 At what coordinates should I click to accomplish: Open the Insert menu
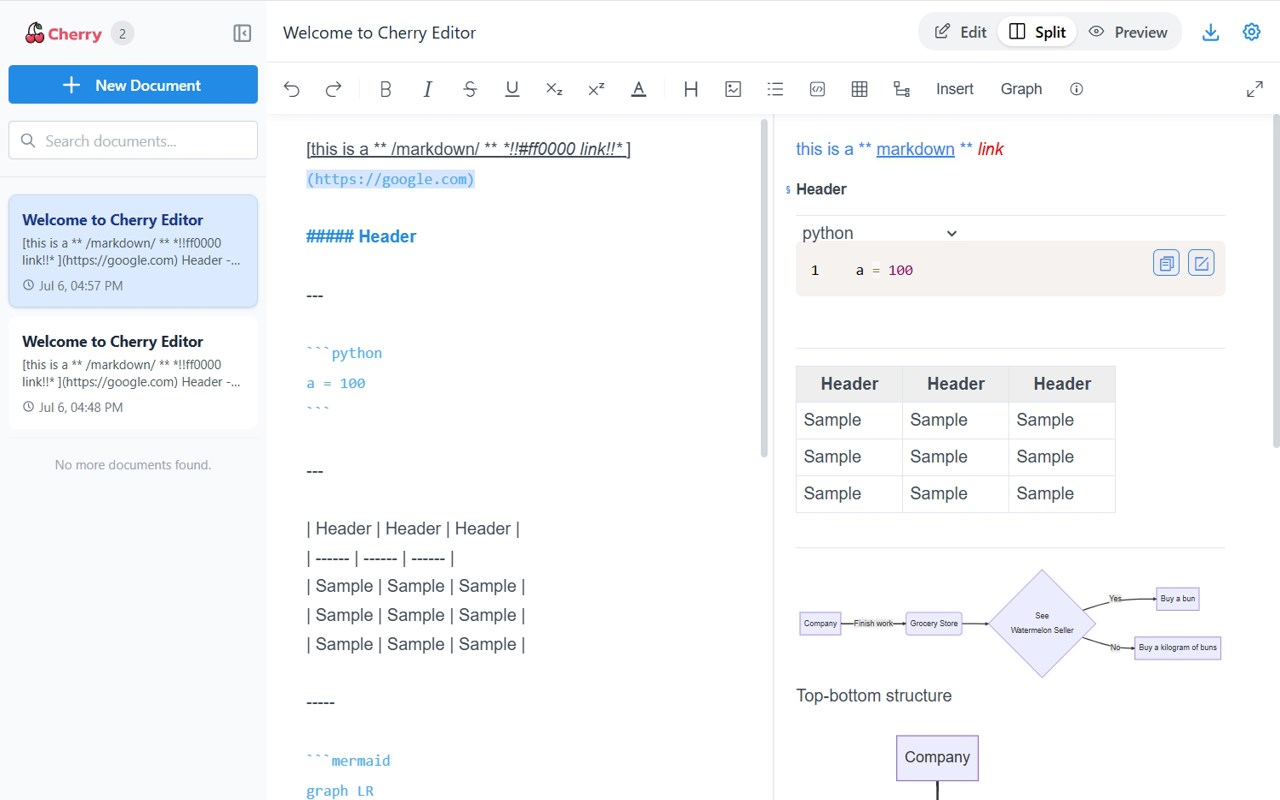click(955, 89)
